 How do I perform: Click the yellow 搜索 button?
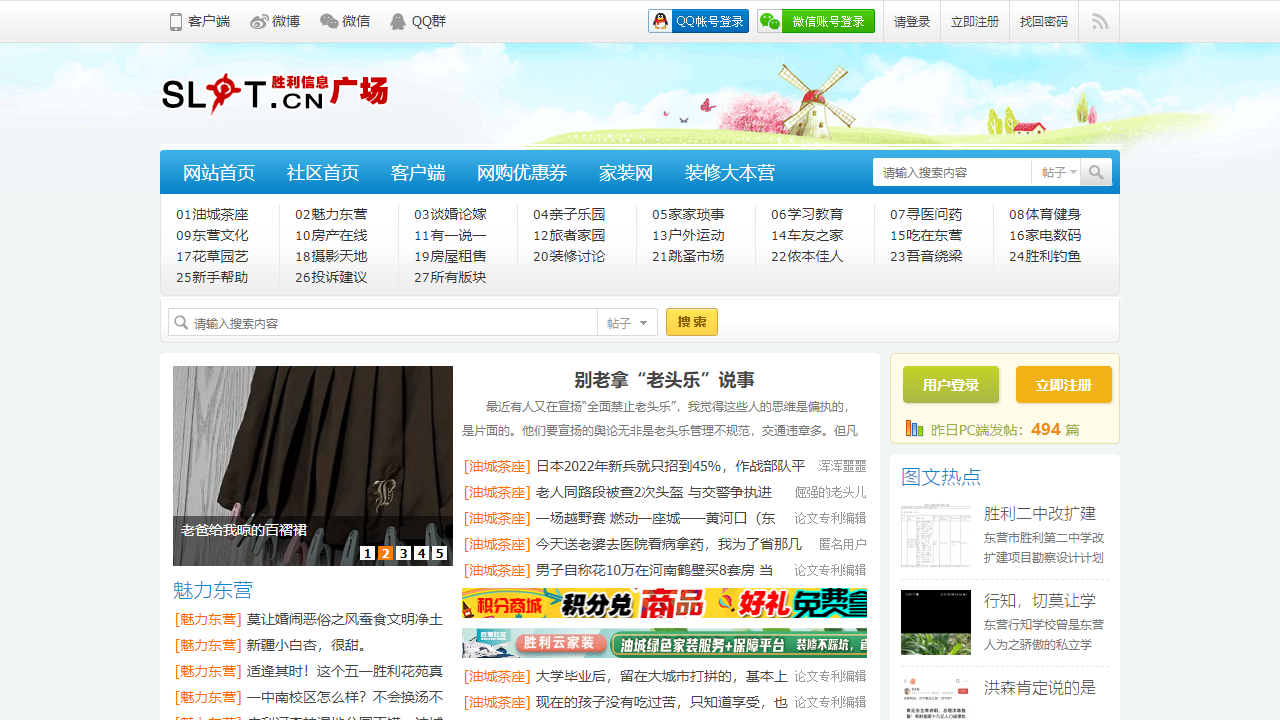692,322
